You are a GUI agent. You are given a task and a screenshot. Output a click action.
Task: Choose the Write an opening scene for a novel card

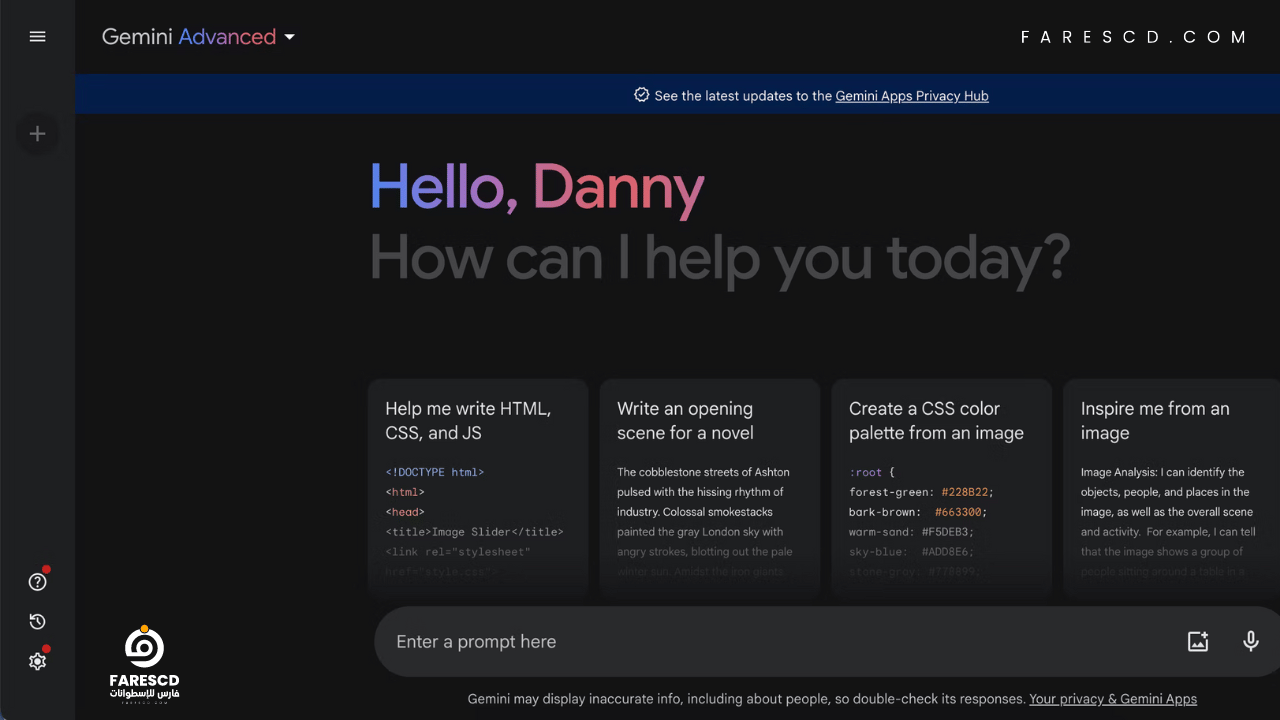(x=710, y=488)
